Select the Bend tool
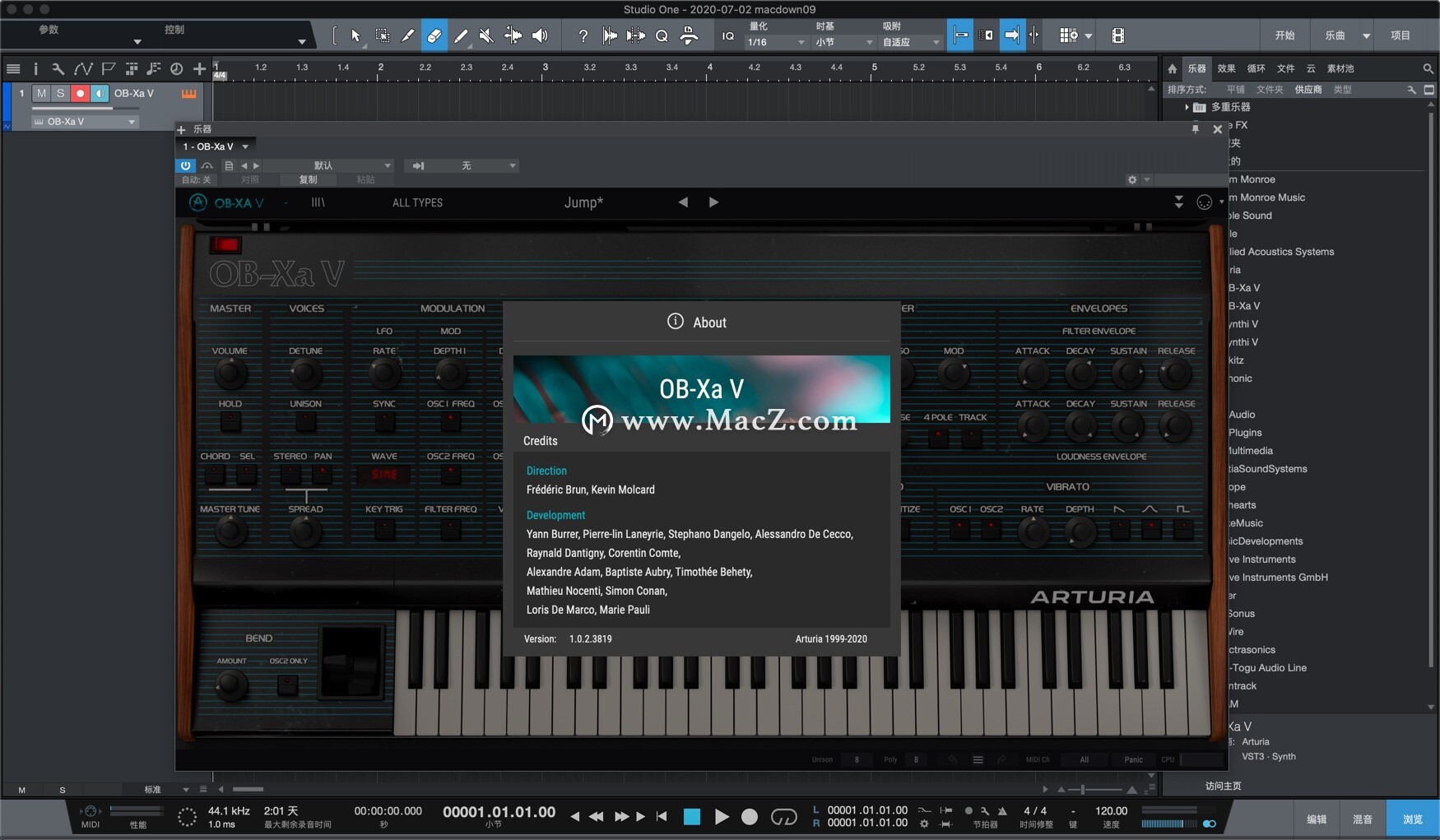This screenshot has width=1440, height=840. click(x=513, y=35)
